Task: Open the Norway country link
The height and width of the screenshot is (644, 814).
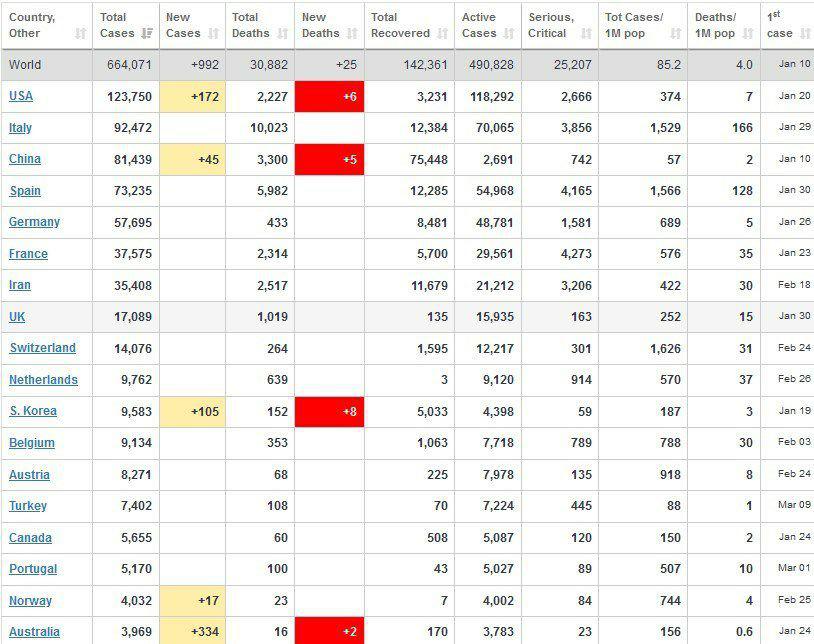Action: (30, 600)
